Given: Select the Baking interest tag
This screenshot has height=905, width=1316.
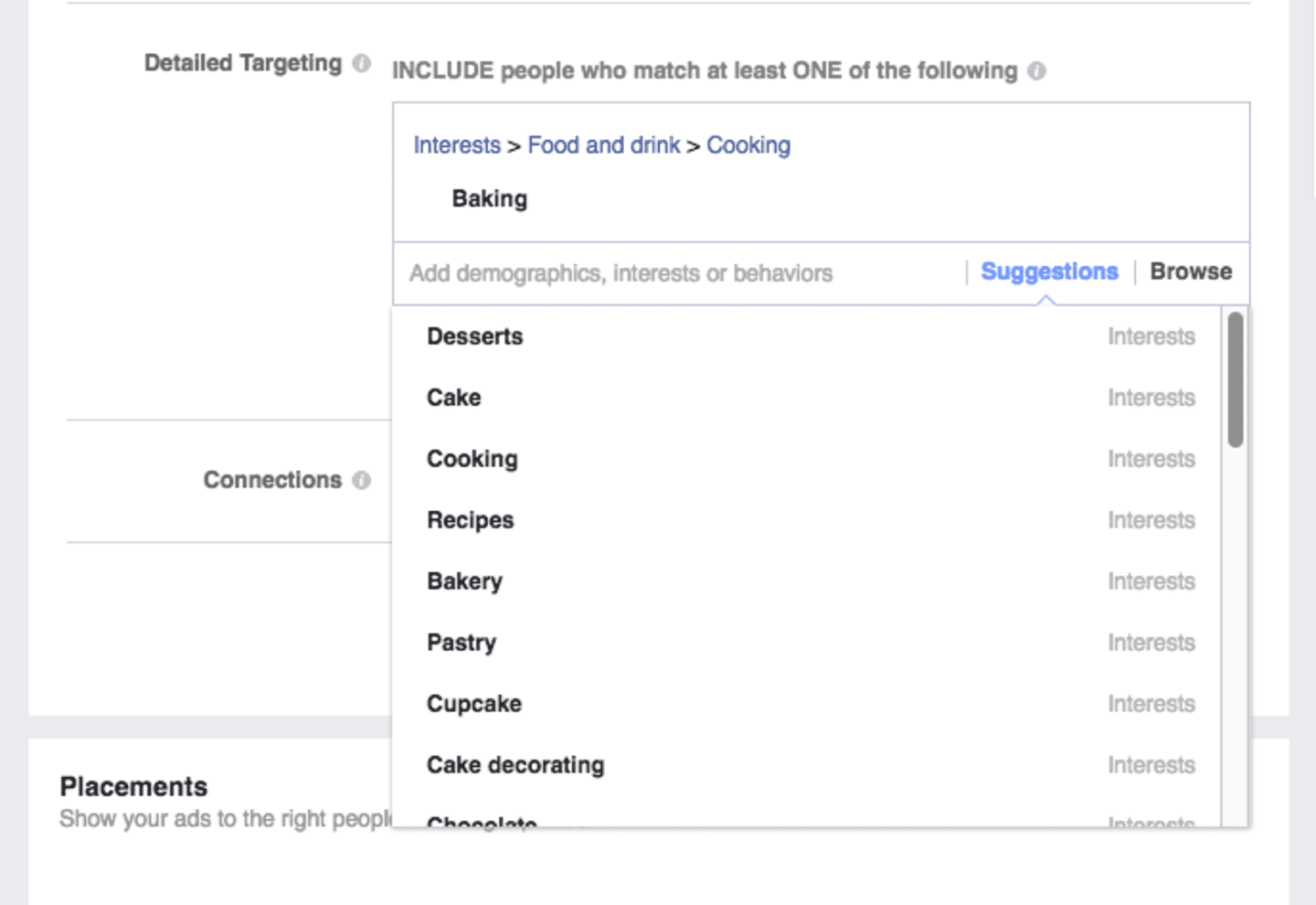Looking at the screenshot, I should click(490, 199).
